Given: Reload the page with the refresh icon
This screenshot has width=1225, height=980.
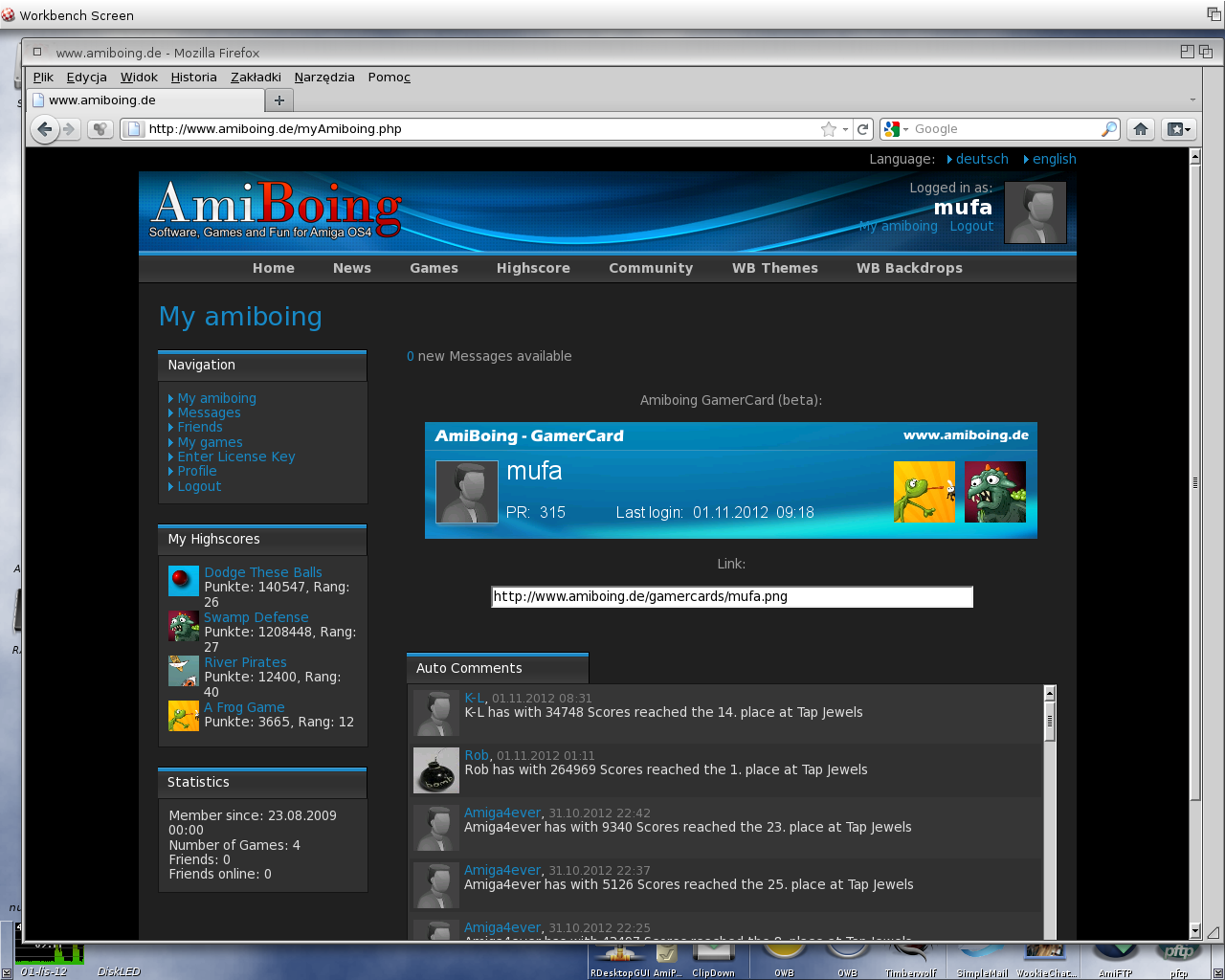Looking at the screenshot, I should (x=863, y=129).
